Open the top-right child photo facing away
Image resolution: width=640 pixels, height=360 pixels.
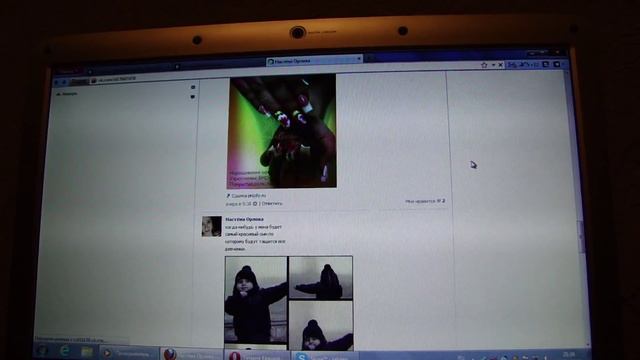(320, 278)
